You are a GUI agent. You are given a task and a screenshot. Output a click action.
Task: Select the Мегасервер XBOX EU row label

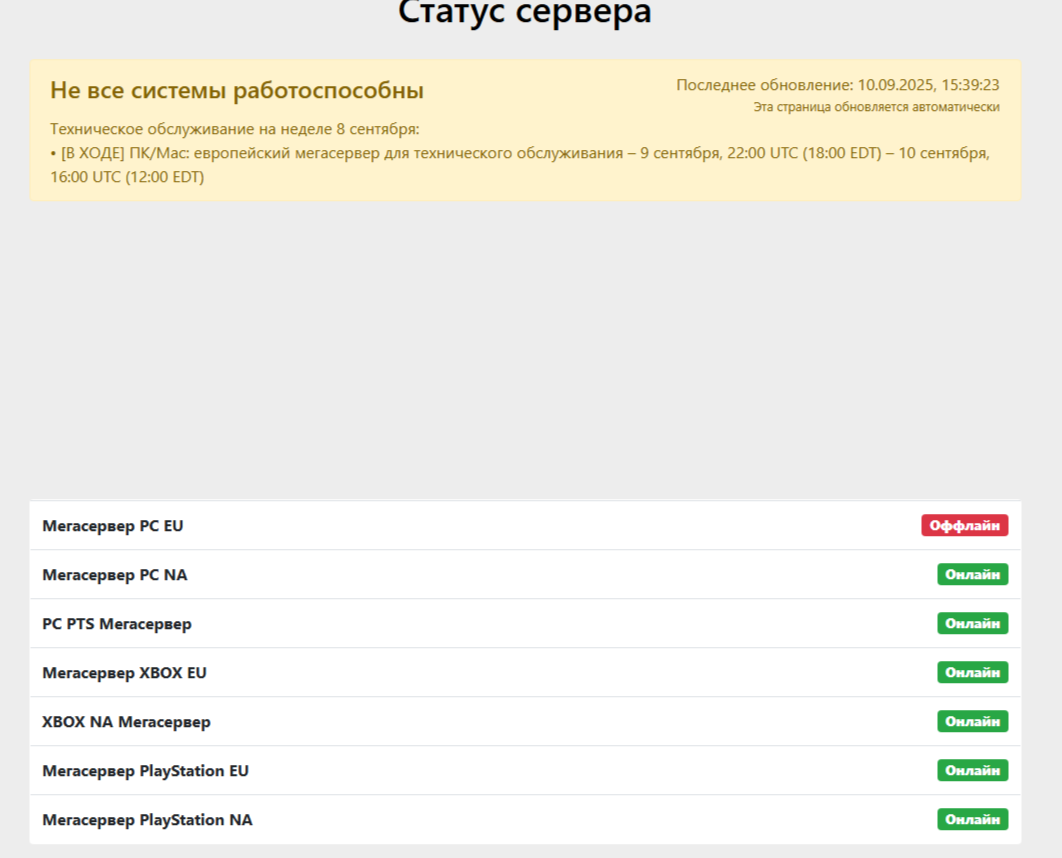click(x=124, y=673)
